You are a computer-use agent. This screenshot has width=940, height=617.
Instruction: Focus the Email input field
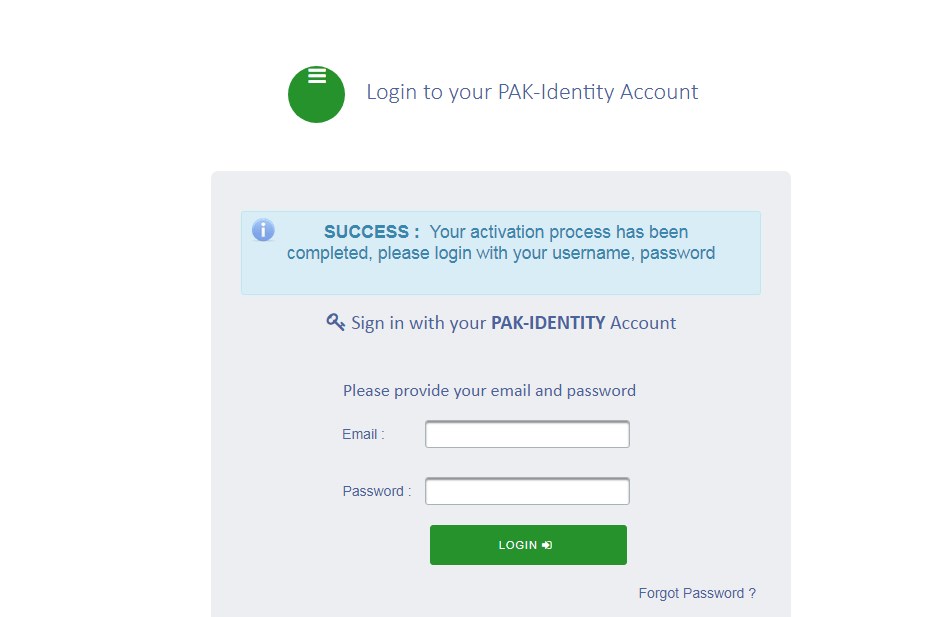click(x=527, y=435)
